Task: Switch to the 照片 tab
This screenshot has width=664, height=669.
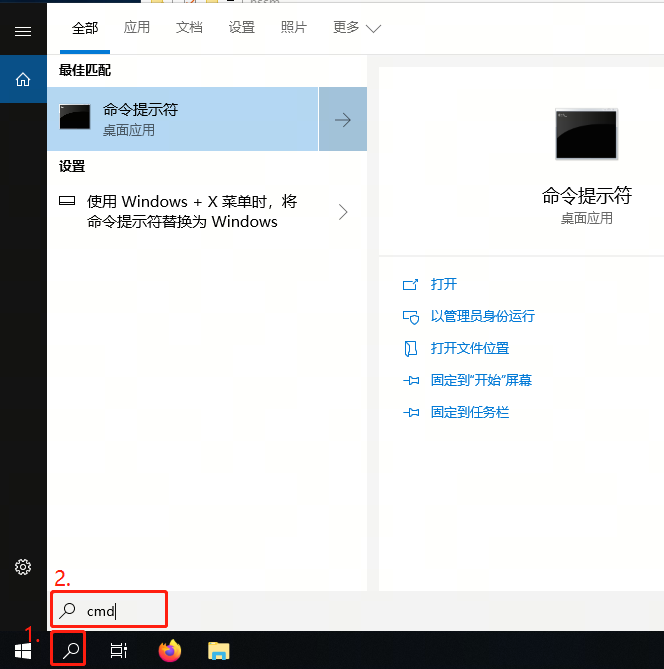Action: point(294,27)
